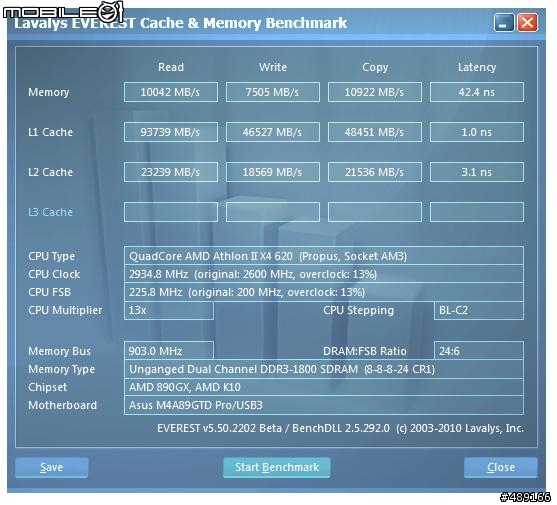The width and height of the screenshot is (557, 505).
Task: Minimize the EVEREST benchmark window
Action: click(x=504, y=23)
